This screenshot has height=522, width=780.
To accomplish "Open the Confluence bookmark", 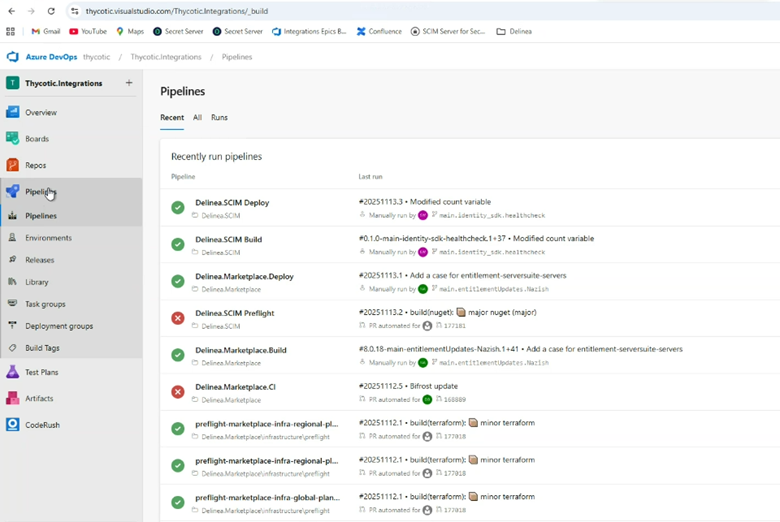I will [x=379, y=31].
